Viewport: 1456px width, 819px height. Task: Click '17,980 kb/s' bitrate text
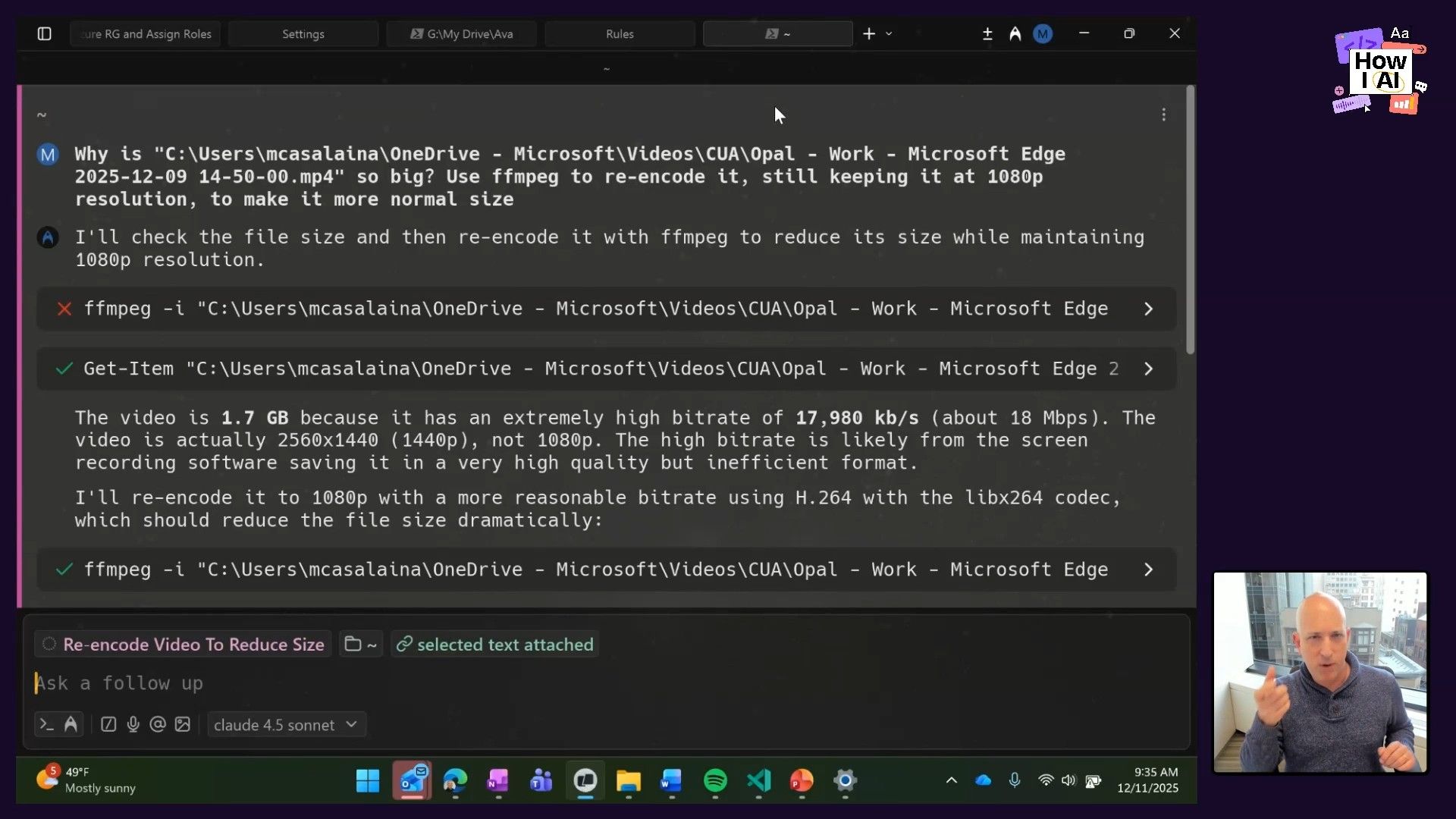click(x=857, y=418)
